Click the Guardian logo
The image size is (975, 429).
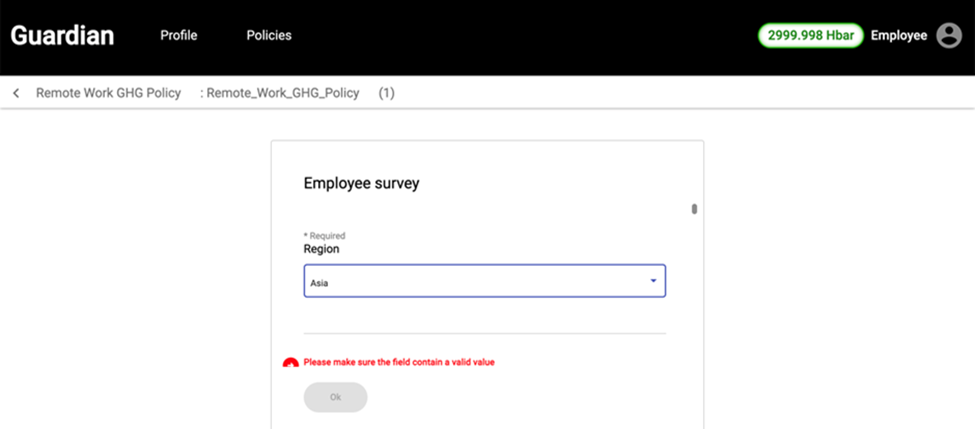(x=62, y=36)
